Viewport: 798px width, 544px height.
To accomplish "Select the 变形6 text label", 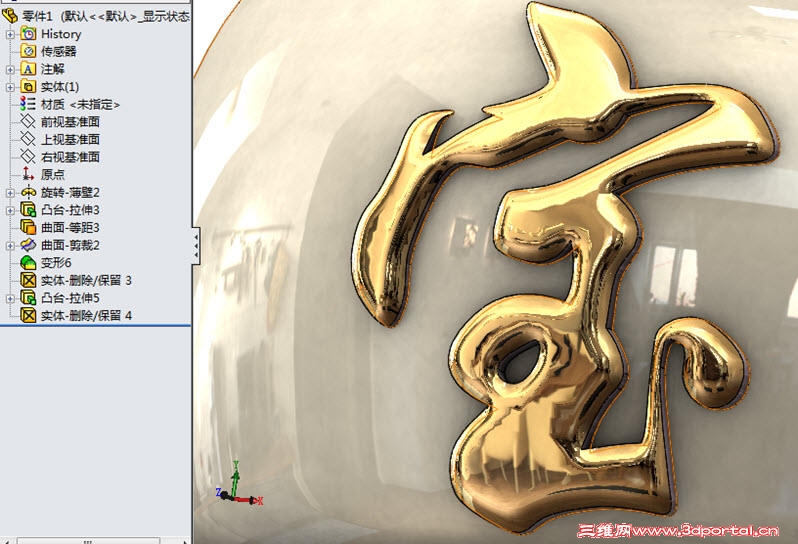I will tap(56, 263).
